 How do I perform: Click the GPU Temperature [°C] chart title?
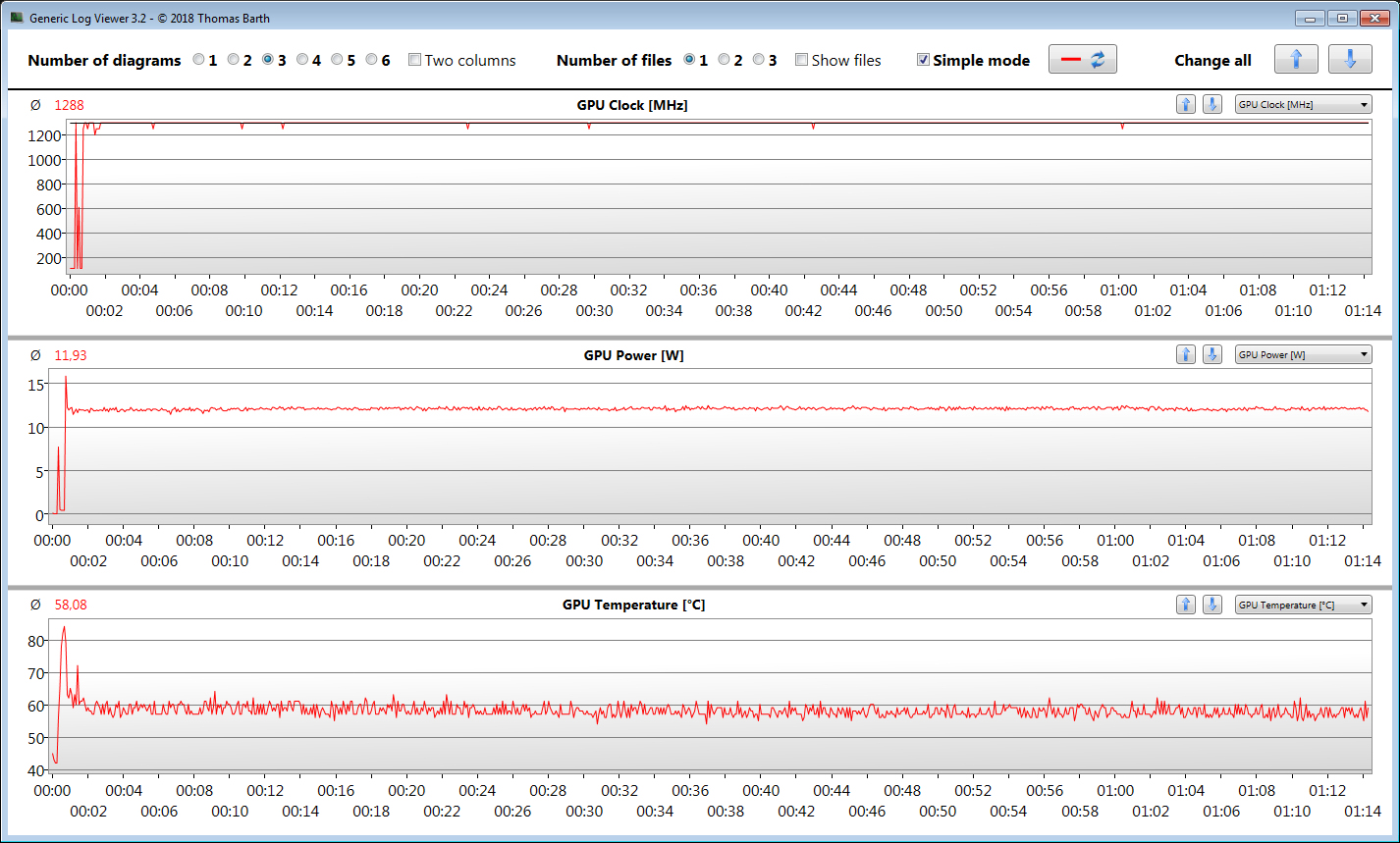(633, 606)
